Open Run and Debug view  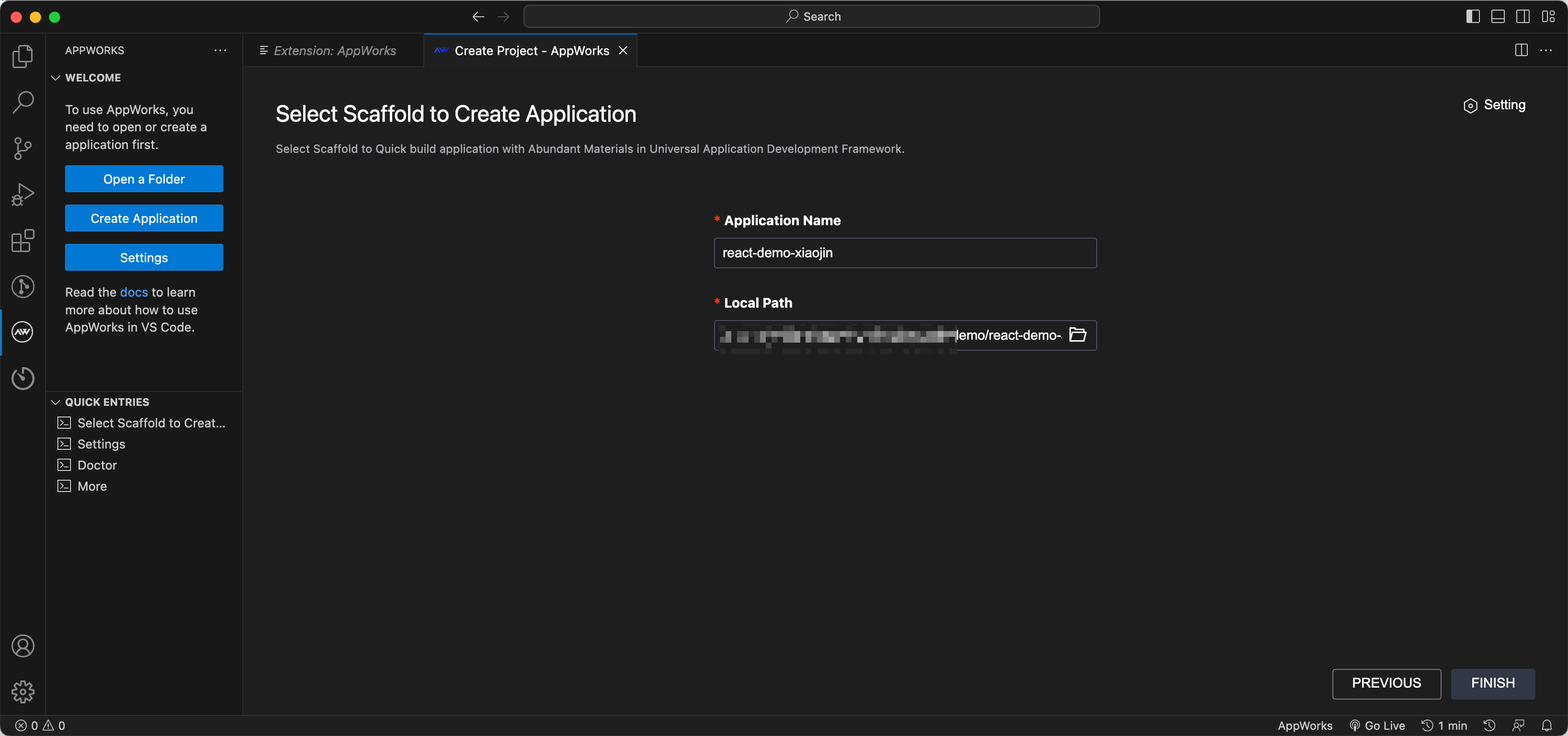(23, 194)
